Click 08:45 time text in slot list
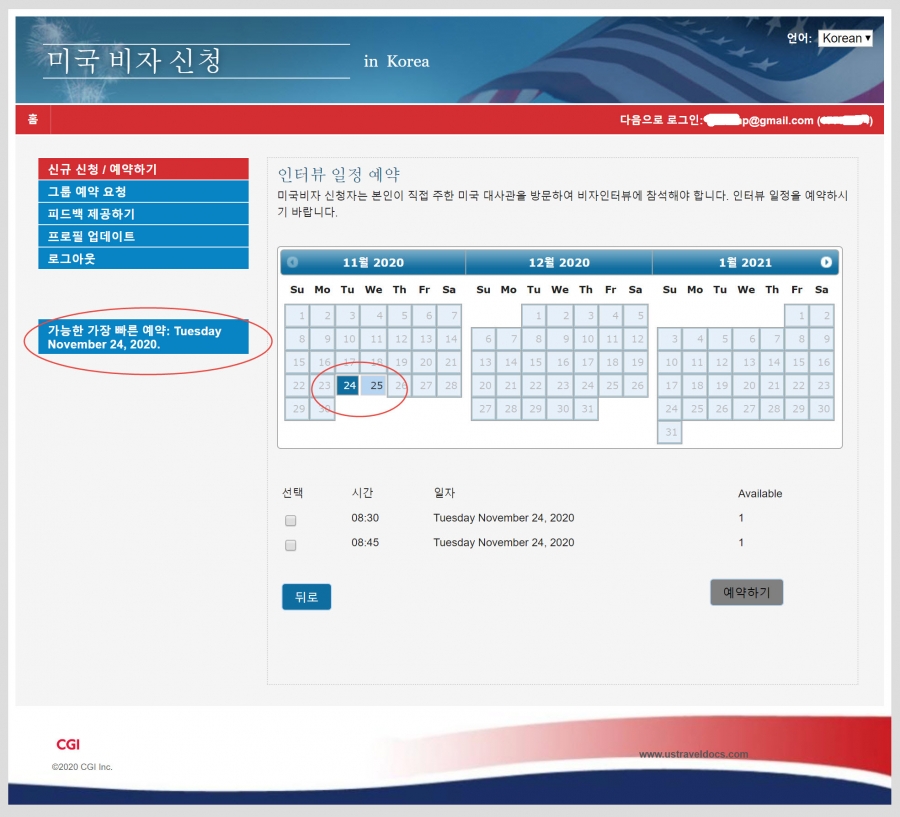 tap(365, 543)
